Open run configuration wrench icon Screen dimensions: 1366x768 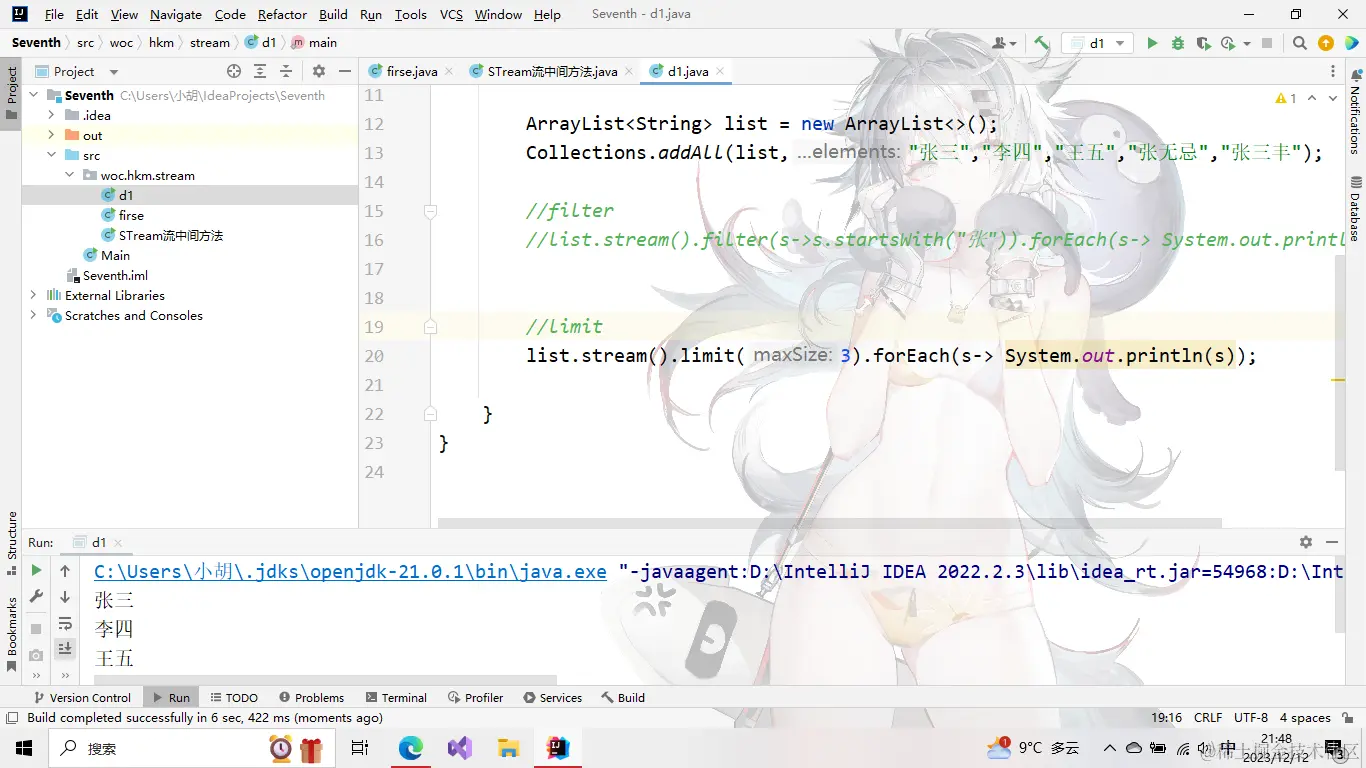[x=36, y=597]
